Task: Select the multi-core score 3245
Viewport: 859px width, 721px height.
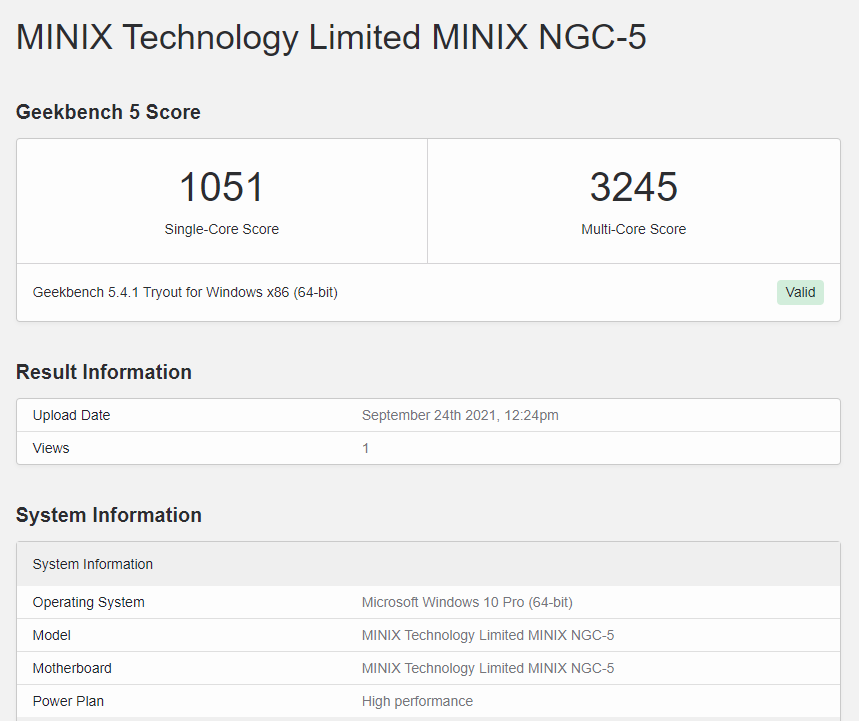Action: click(634, 187)
